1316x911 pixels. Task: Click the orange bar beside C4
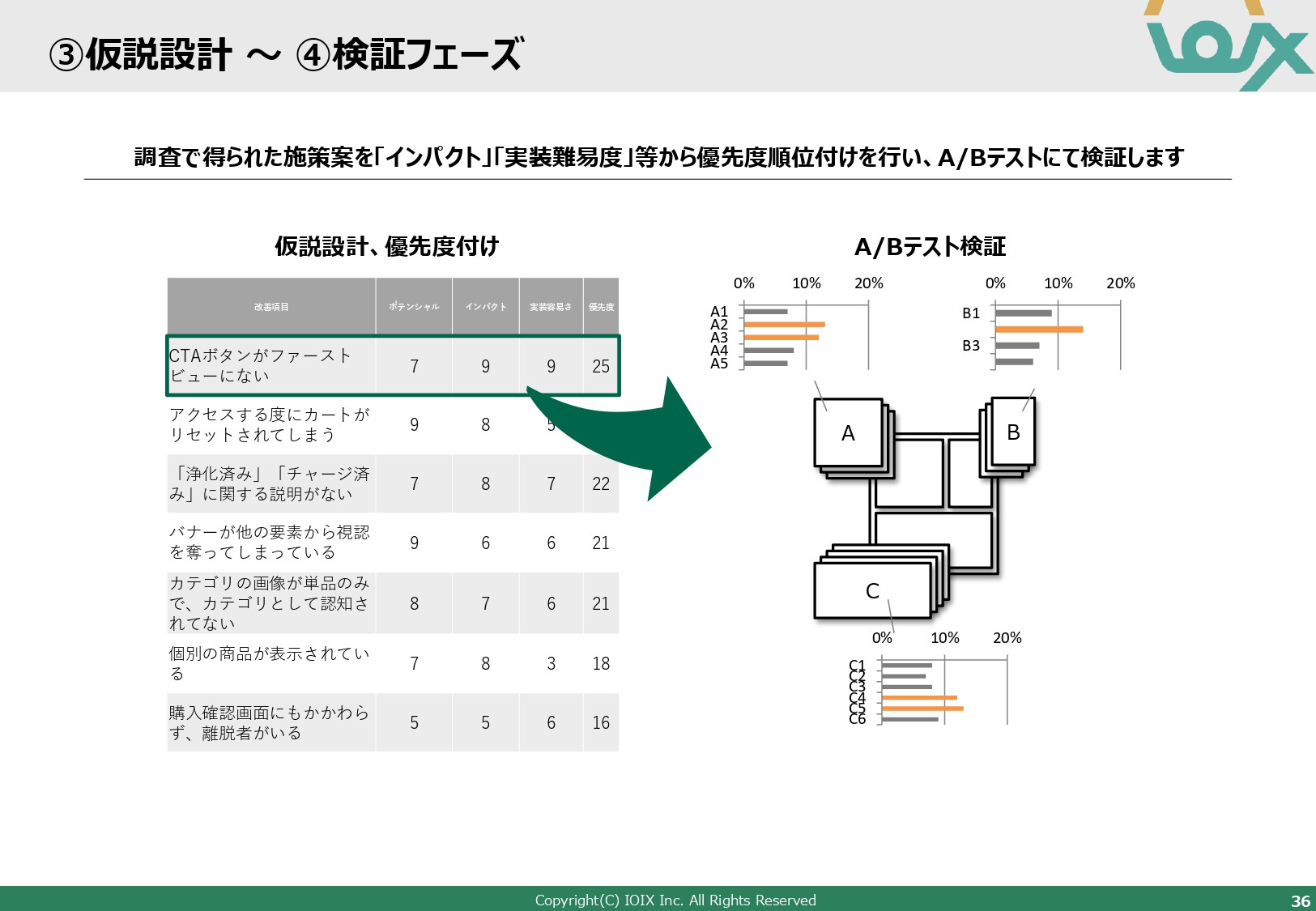tap(919, 696)
